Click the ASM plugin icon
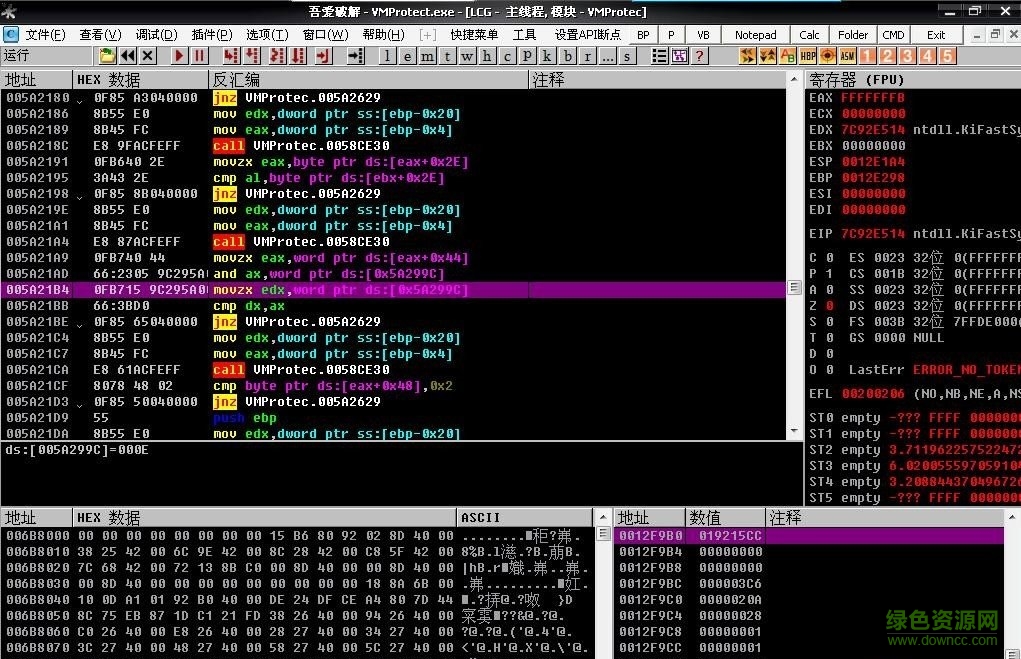Screen dimensions: 1021x659 (x=847, y=56)
